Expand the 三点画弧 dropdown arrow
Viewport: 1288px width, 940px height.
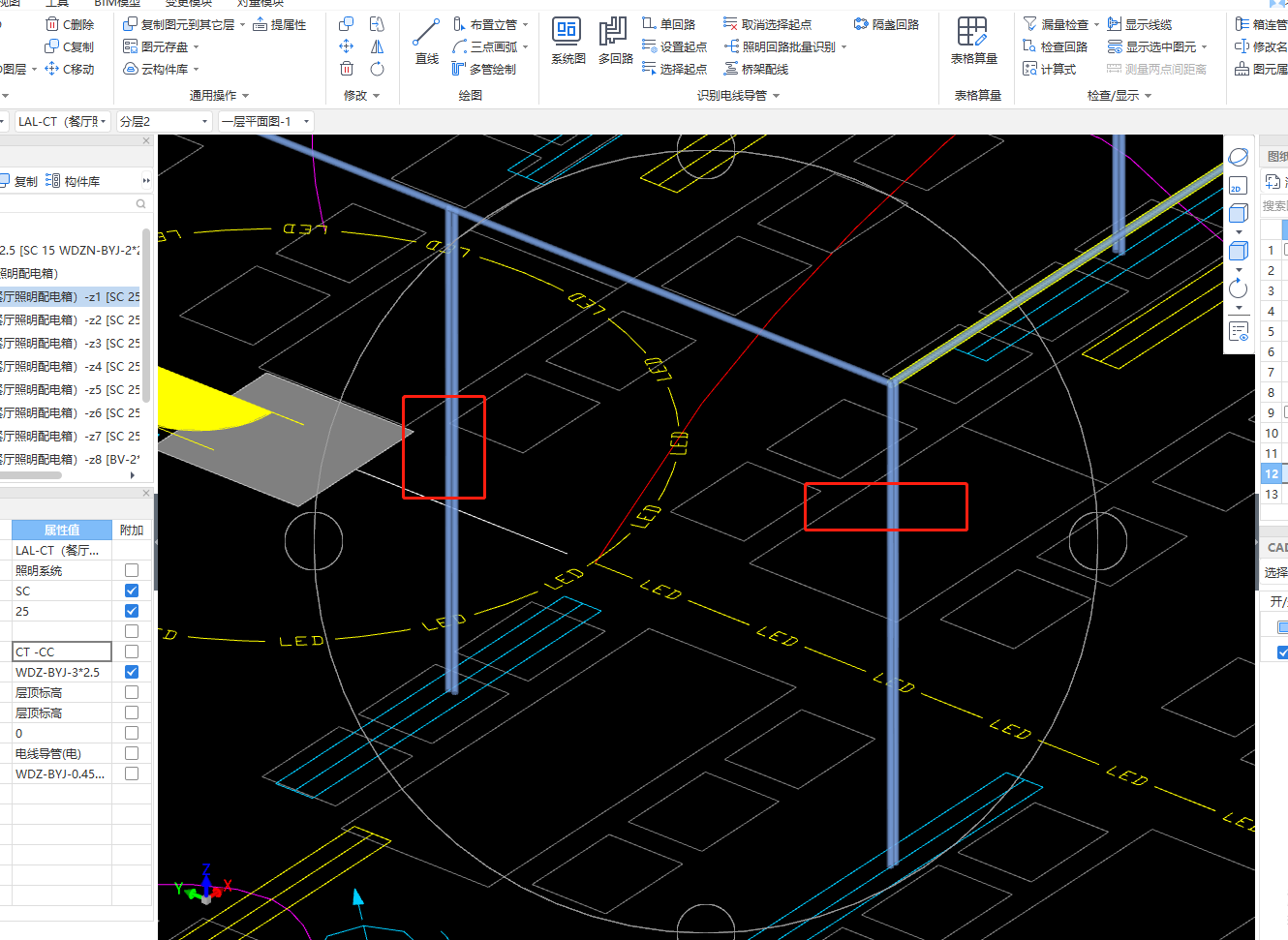[x=526, y=47]
